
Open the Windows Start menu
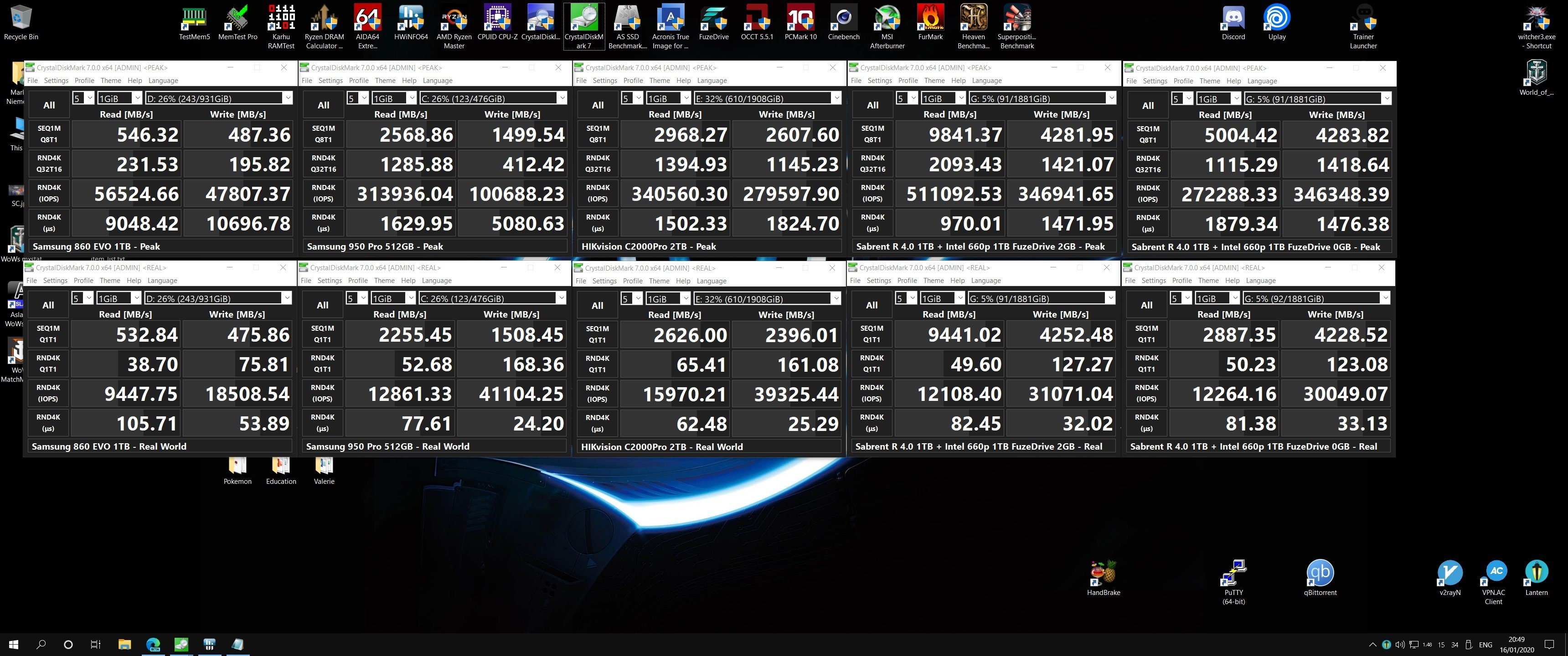click(13, 644)
